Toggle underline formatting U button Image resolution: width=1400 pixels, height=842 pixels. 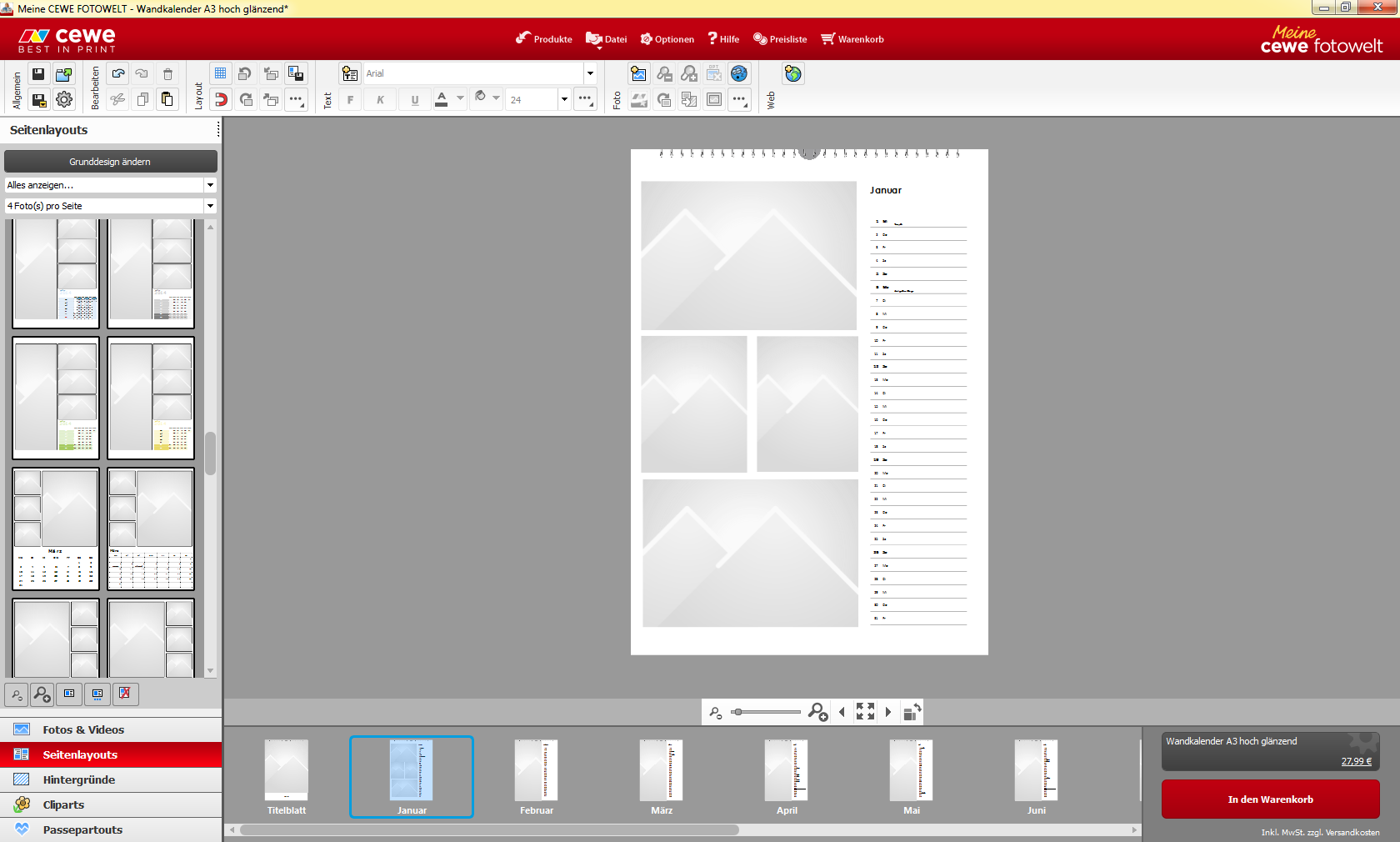(x=415, y=100)
